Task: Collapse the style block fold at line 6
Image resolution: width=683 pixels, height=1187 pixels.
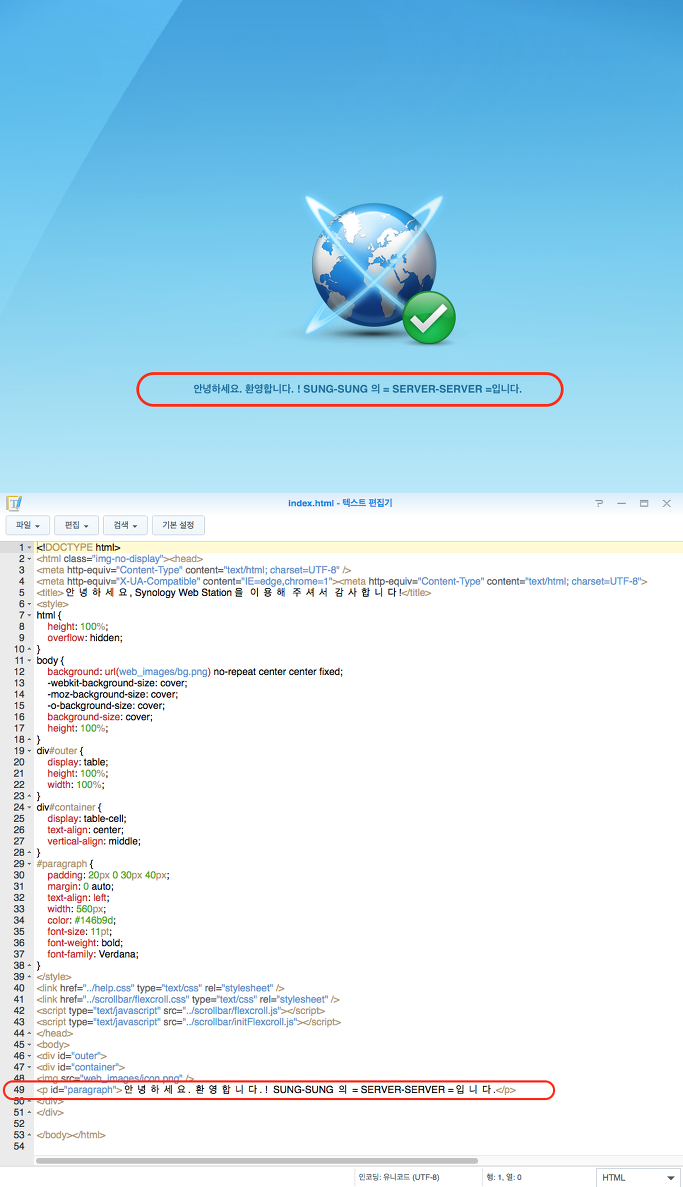Action: [30, 604]
